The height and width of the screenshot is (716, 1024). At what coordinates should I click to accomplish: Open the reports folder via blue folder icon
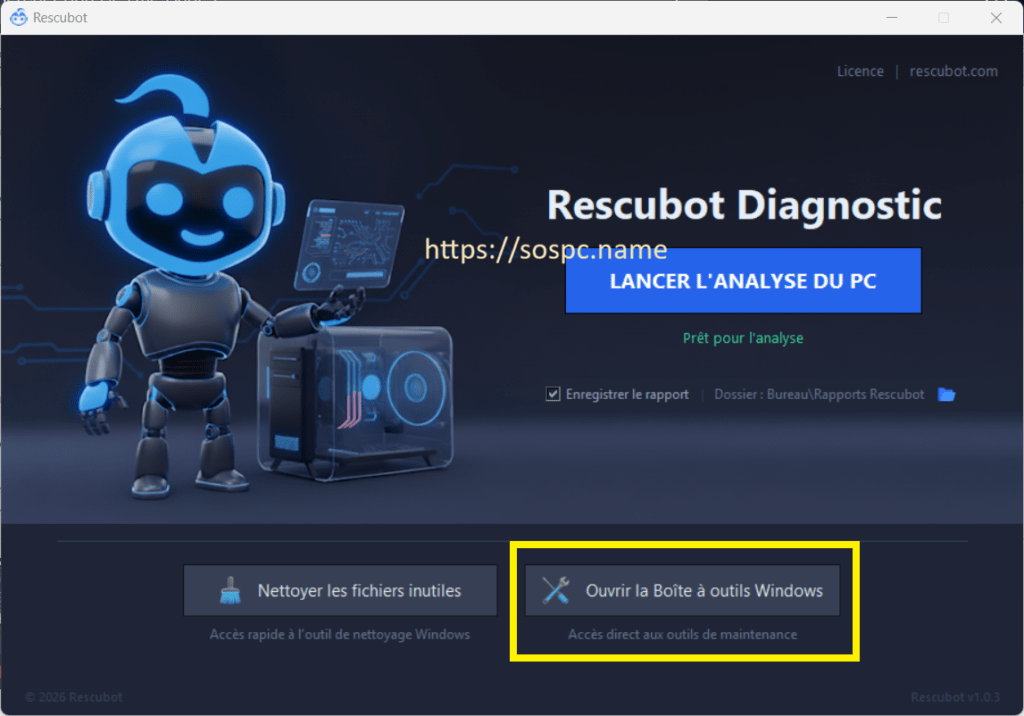tap(946, 394)
